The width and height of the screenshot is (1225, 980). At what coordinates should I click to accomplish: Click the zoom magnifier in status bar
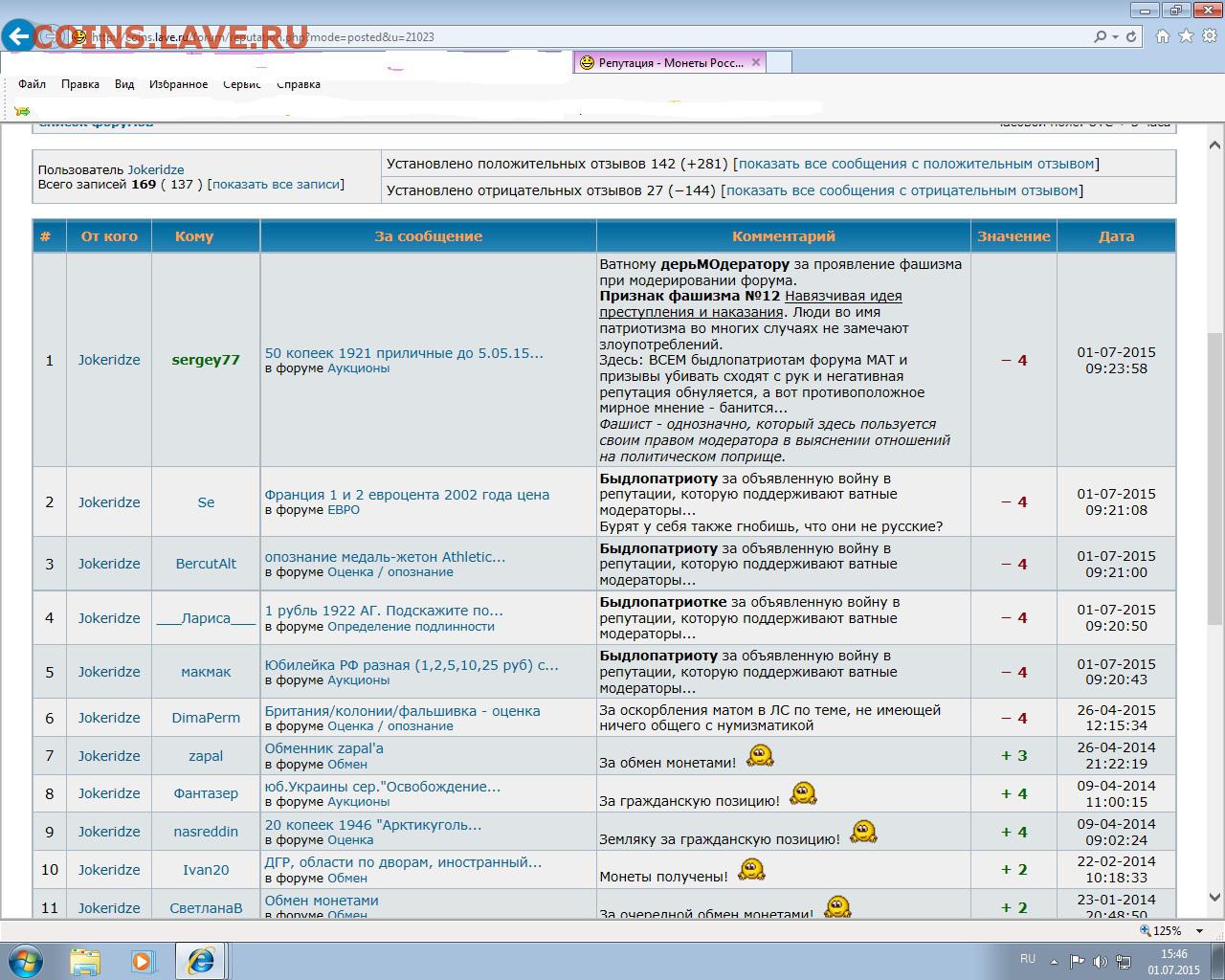point(1145,930)
